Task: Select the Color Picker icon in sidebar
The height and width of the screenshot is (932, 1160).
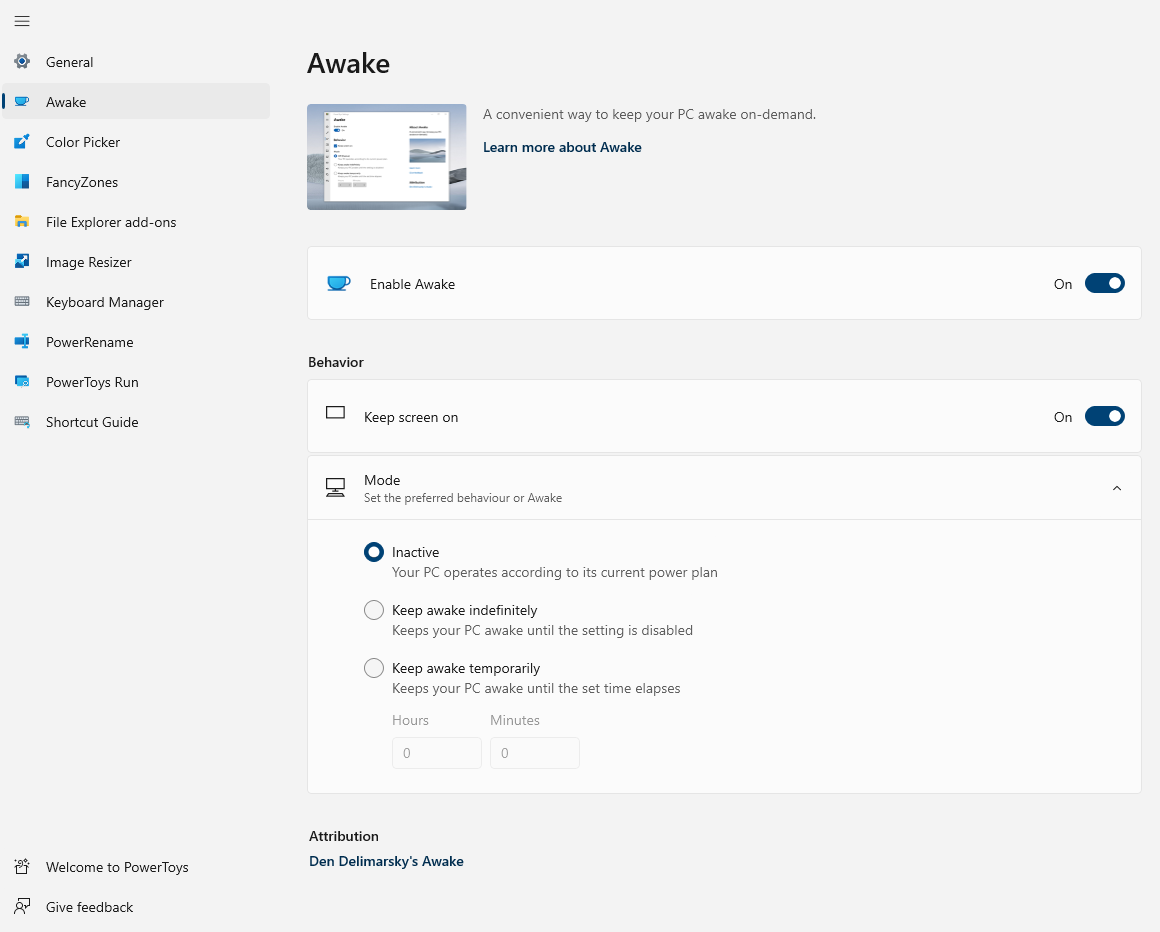Action: click(22, 141)
